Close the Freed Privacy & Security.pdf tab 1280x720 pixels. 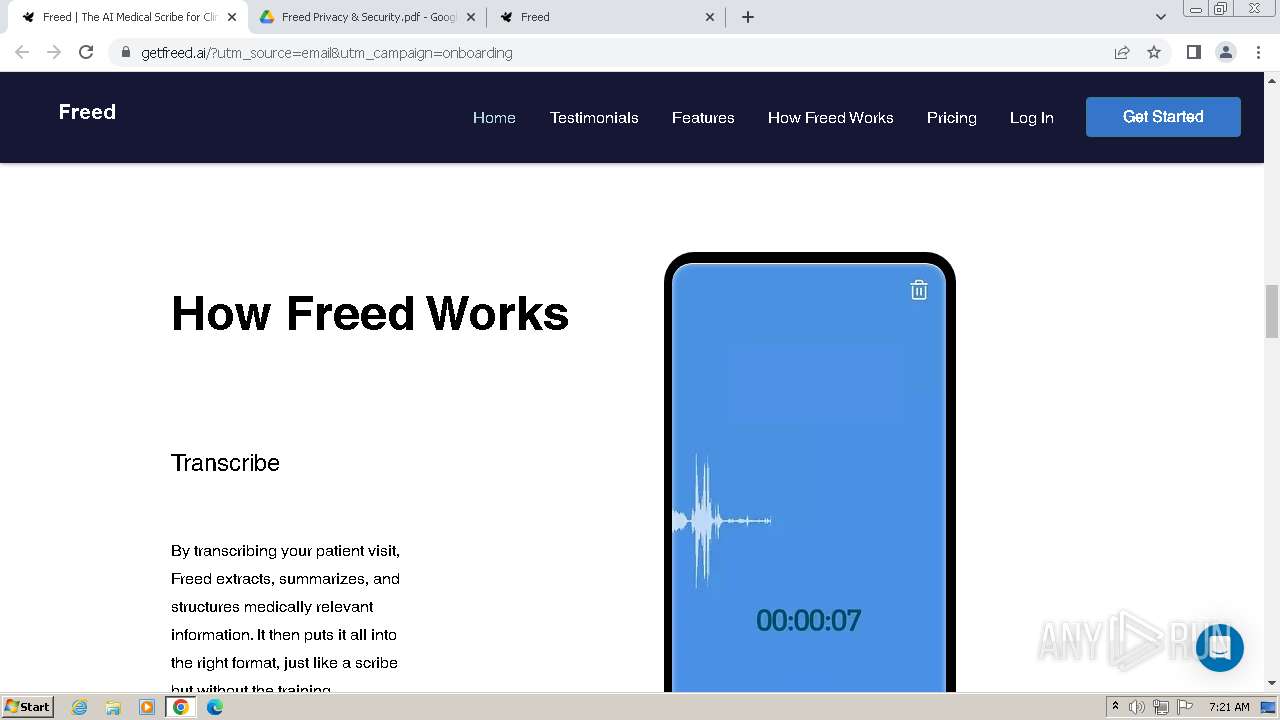[x=471, y=17]
